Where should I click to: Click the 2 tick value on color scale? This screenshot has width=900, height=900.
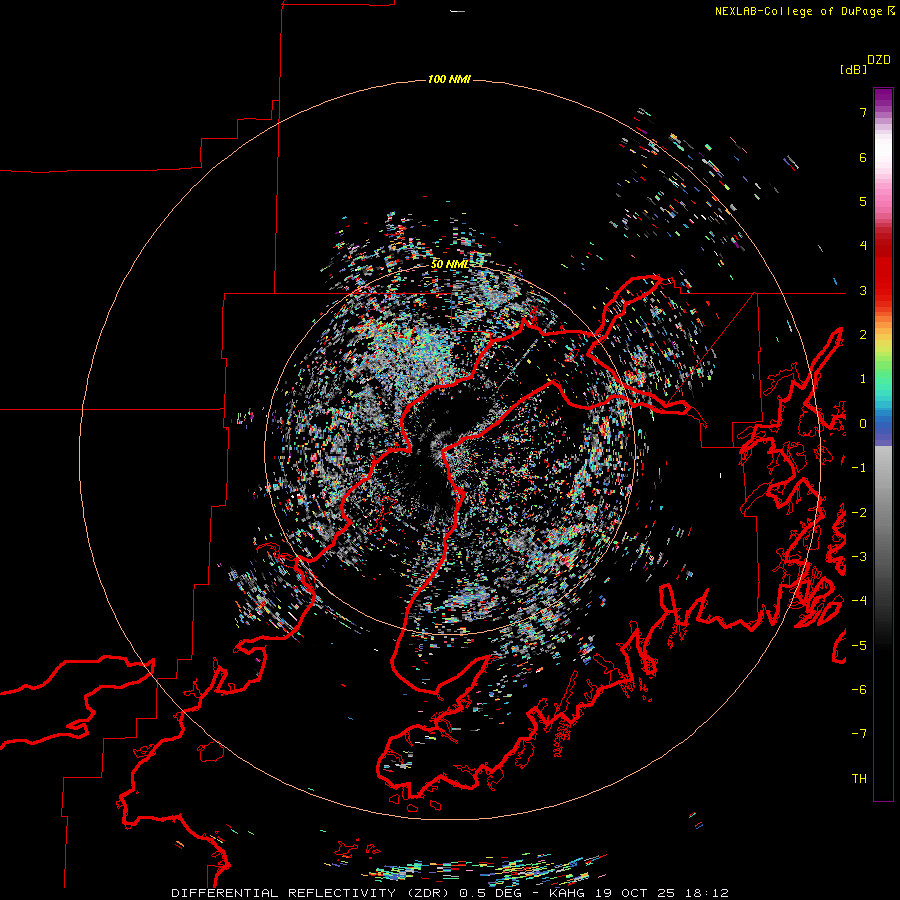[x=863, y=335]
